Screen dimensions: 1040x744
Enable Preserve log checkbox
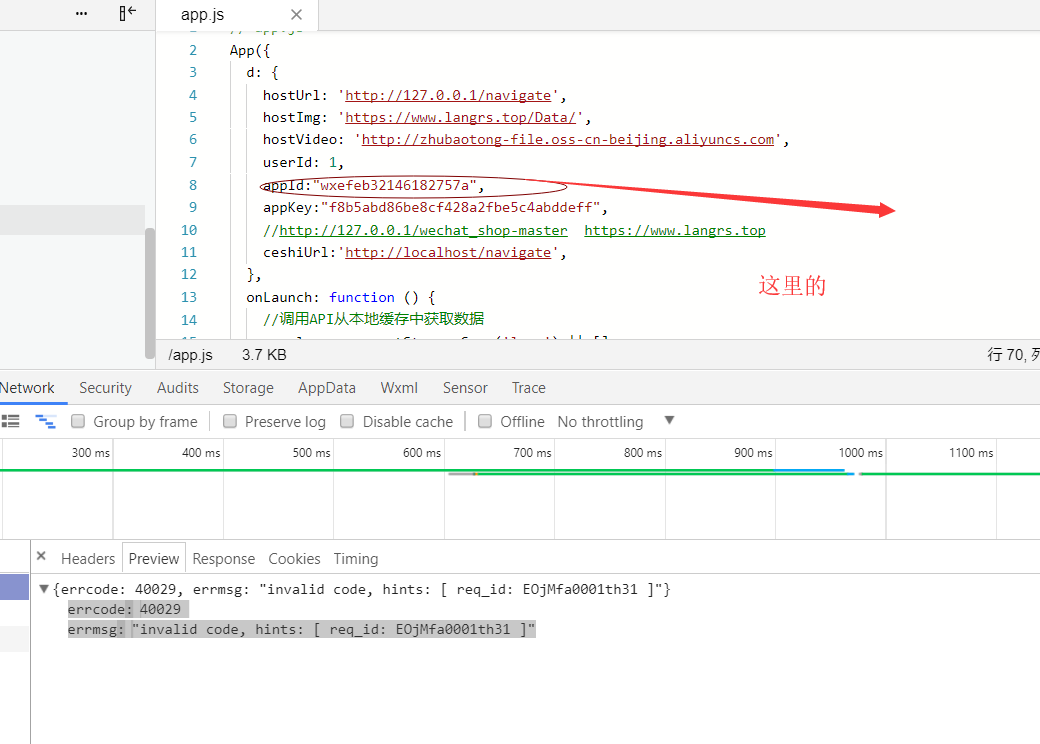(230, 421)
